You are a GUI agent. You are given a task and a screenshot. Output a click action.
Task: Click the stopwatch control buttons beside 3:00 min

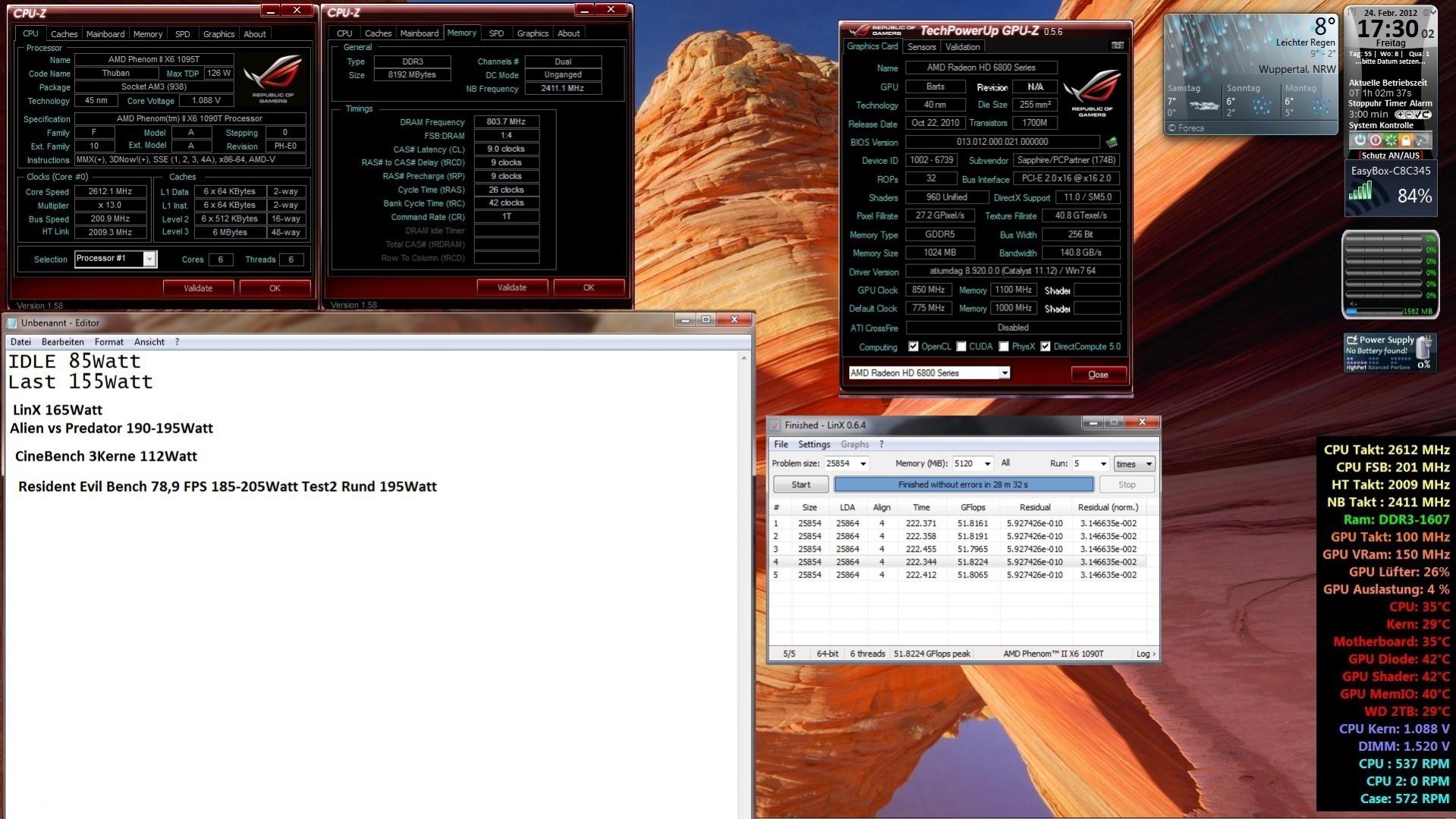tap(1413, 115)
